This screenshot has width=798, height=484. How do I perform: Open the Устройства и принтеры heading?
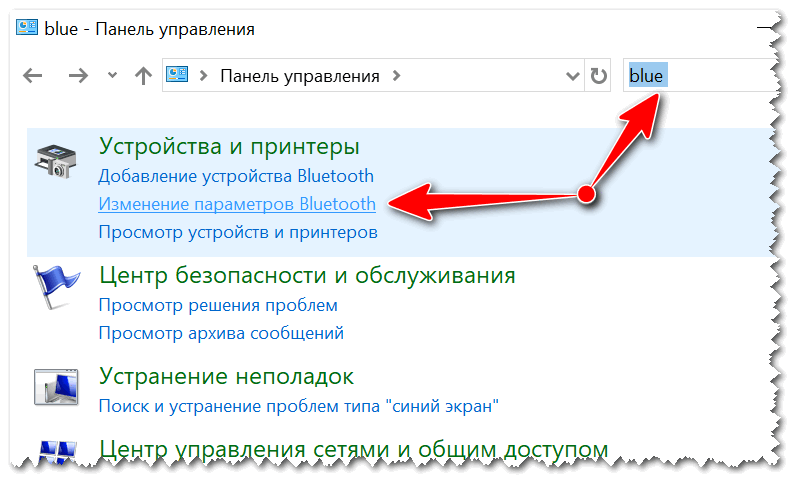click(229, 147)
